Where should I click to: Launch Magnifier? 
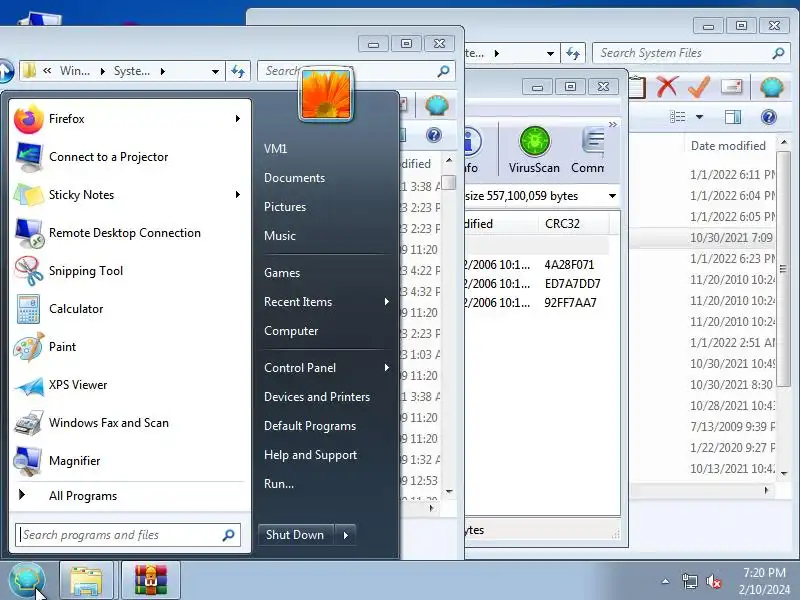pos(130,461)
